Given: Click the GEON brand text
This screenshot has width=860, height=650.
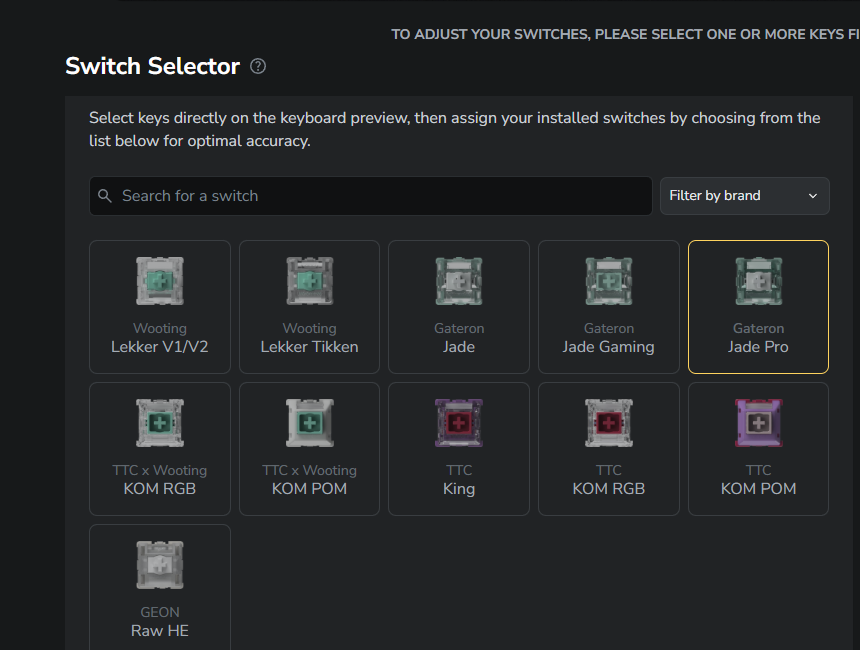Looking at the screenshot, I should [x=160, y=612].
